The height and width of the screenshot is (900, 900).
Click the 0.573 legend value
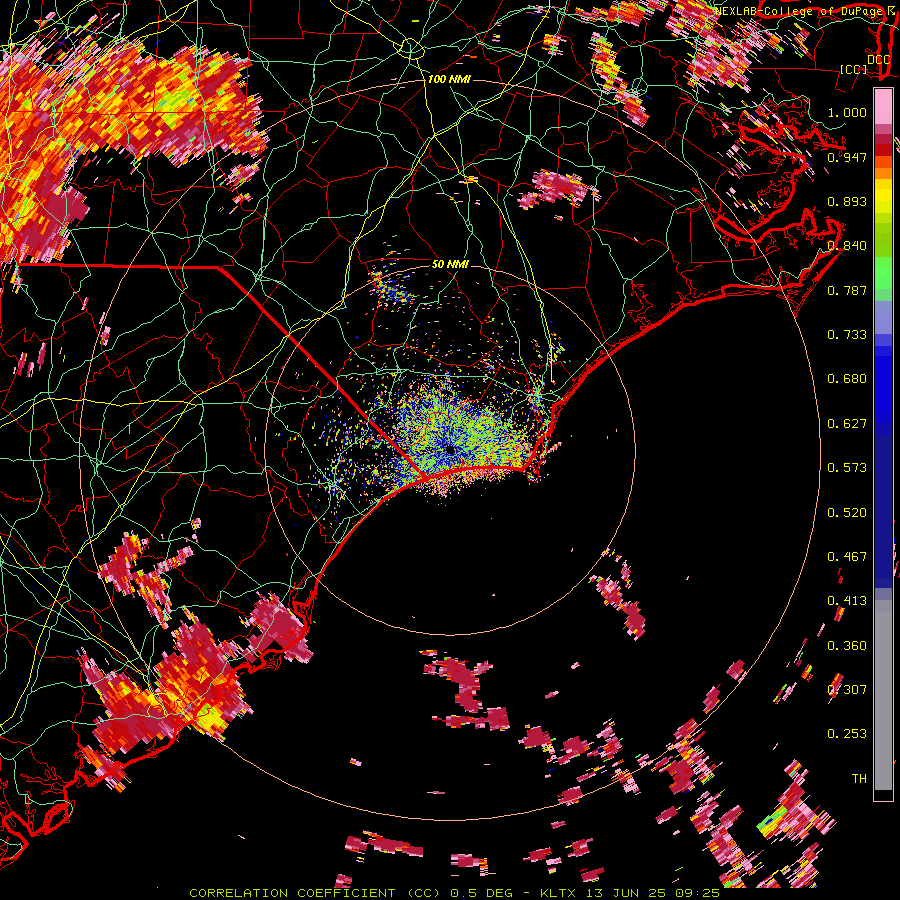pos(847,468)
